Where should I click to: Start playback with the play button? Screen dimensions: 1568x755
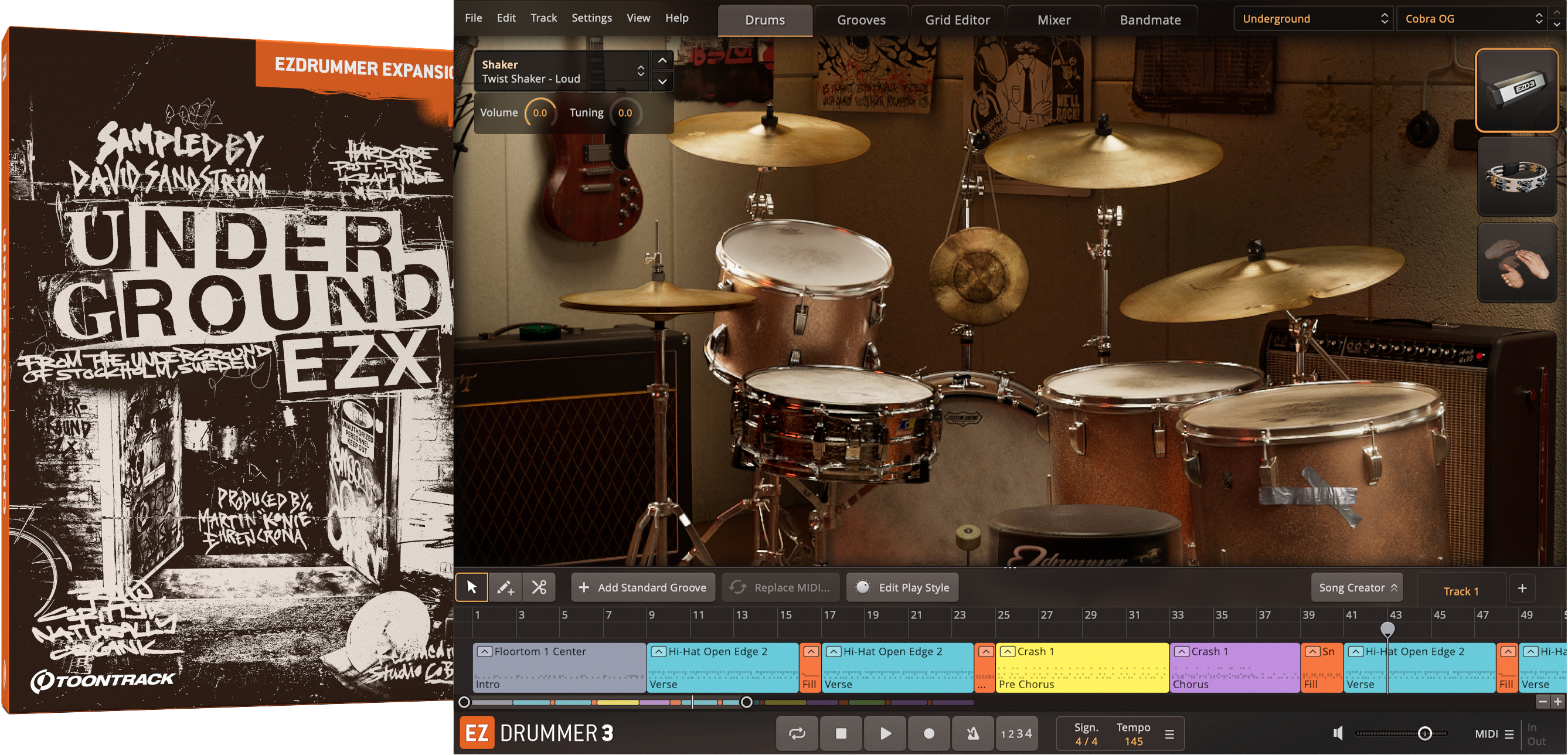pos(885,734)
